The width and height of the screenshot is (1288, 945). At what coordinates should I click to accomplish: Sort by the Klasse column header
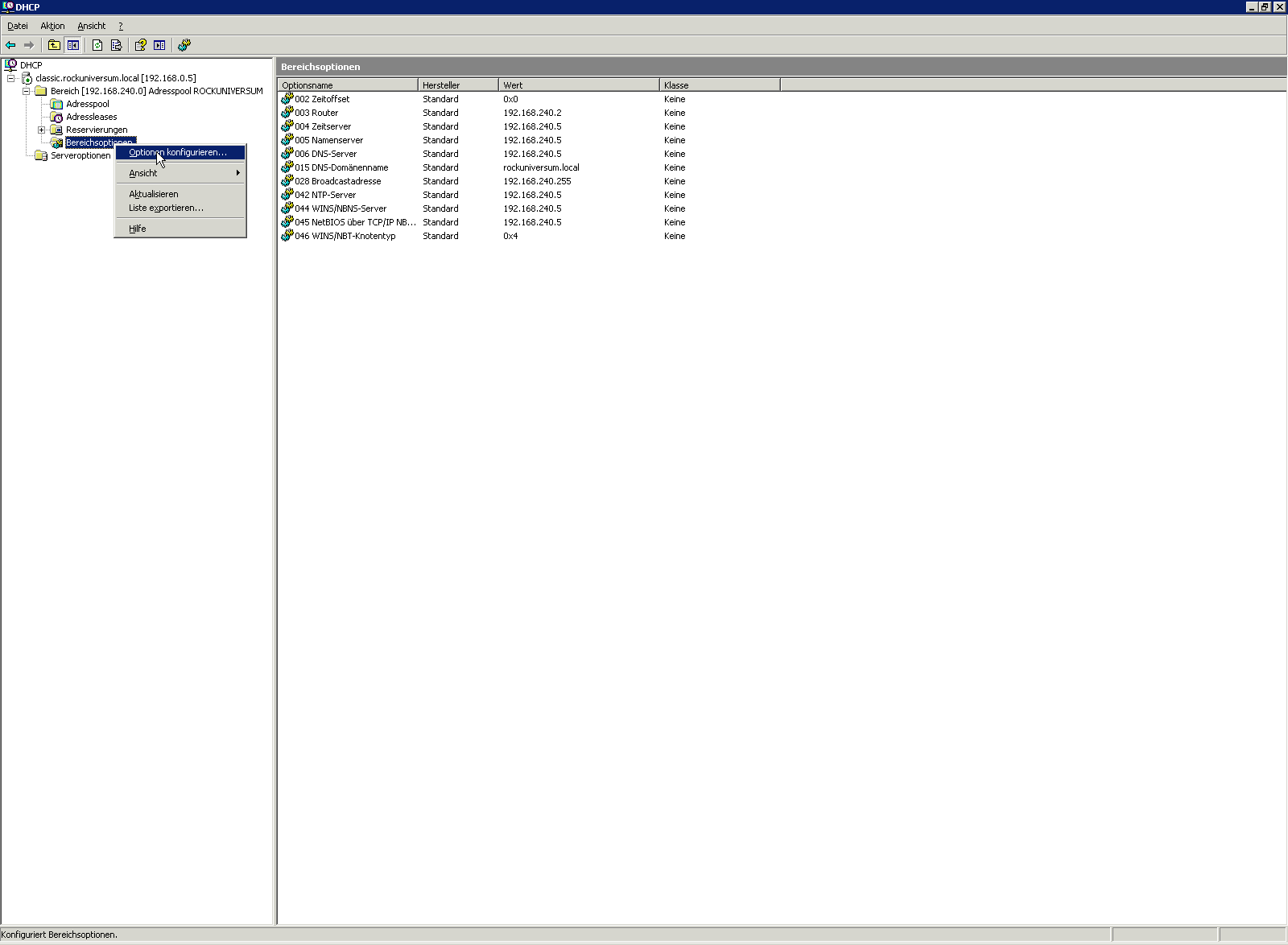(x=720, y=85)
